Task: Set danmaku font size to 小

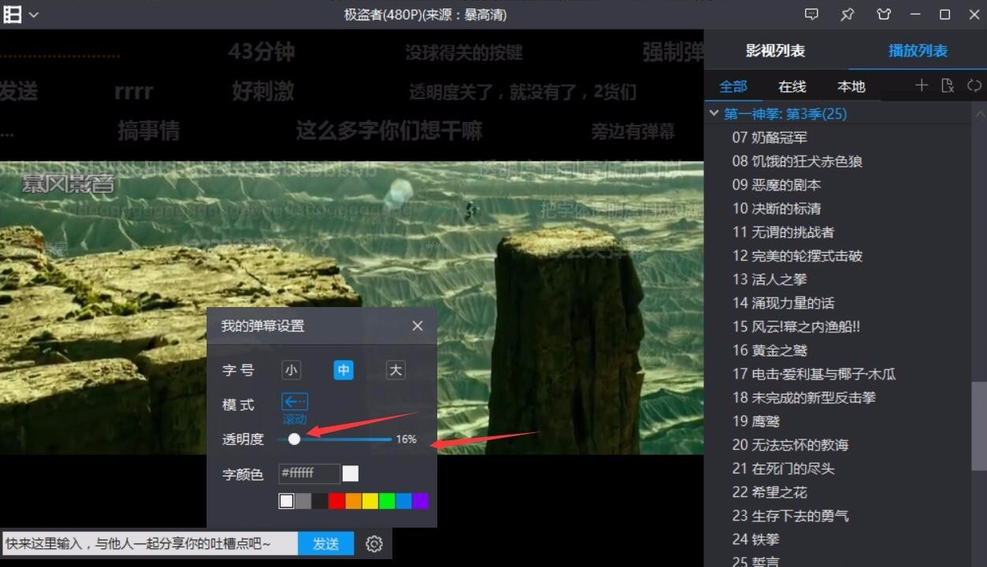Action: click(291, 370)
